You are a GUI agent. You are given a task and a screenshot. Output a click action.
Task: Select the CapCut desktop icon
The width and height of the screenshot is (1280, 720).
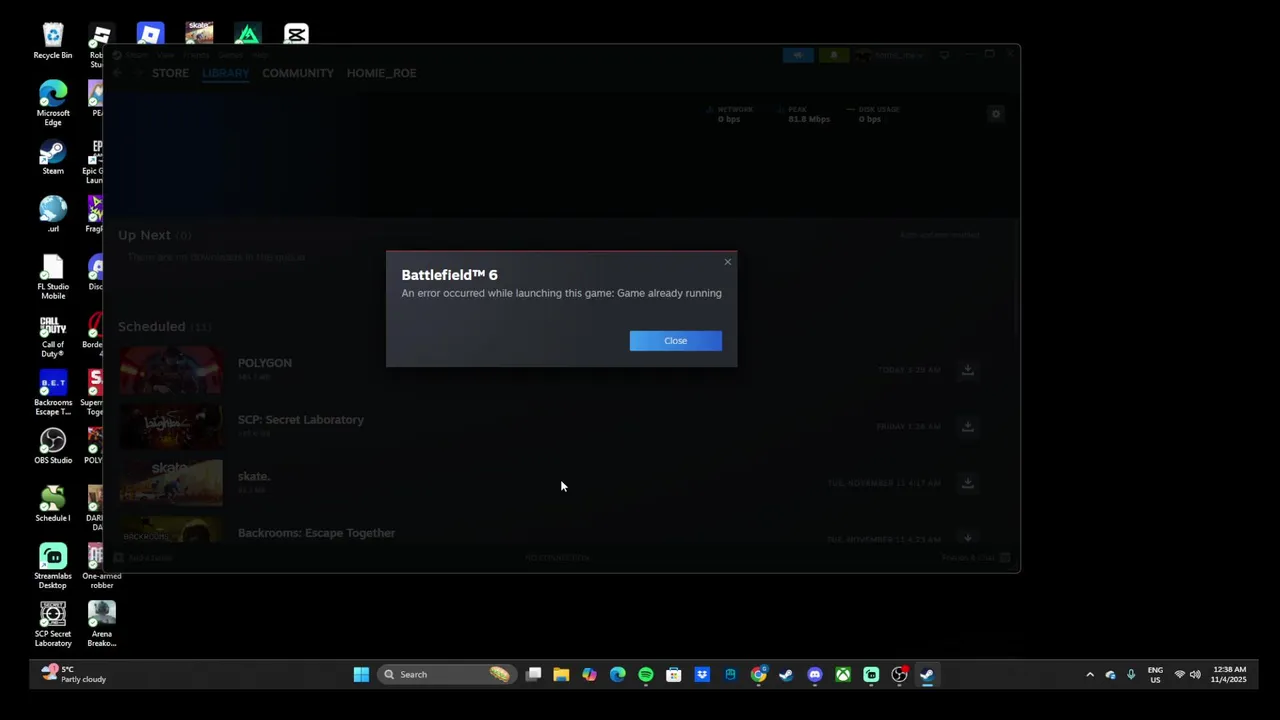[x=296, y=35]
